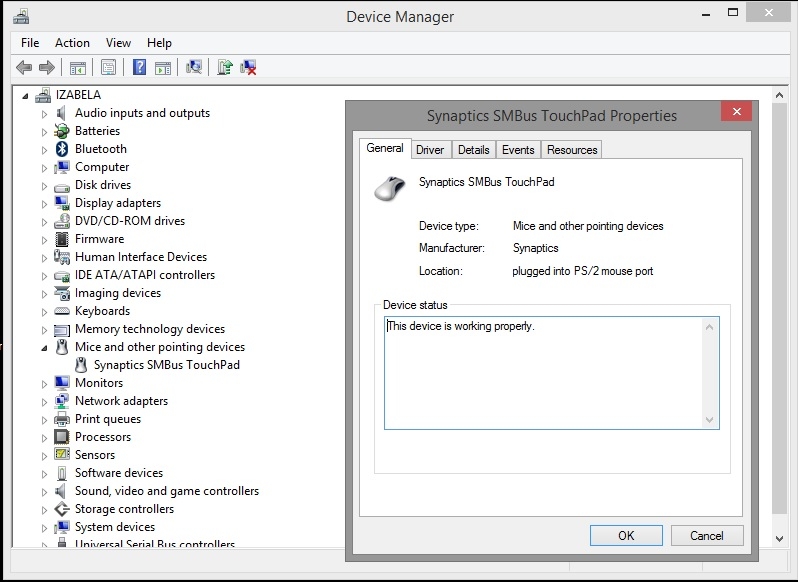Expand the Monitors node

(x=44, y=384)
